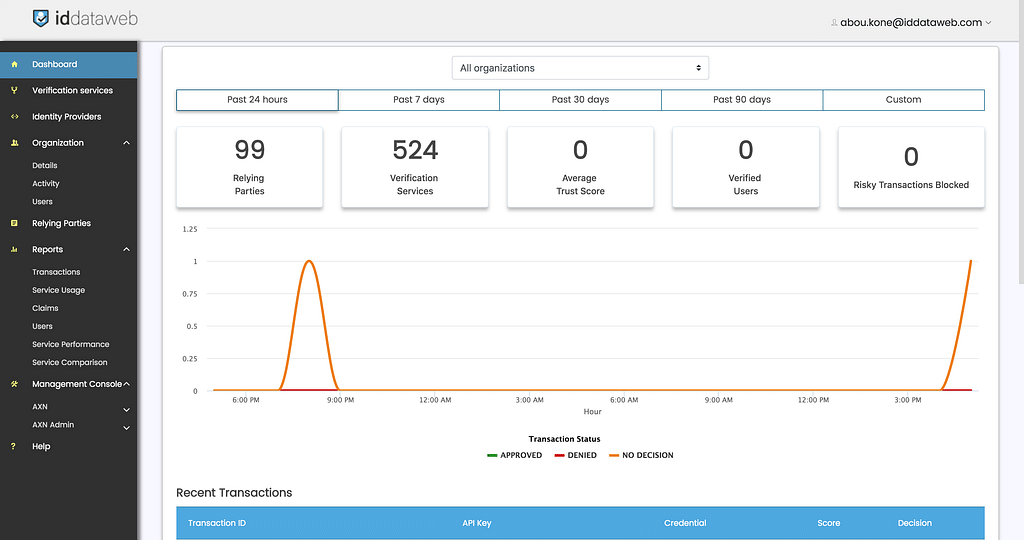This screenshot has width=1024, height=540.
Task: Open the All organizations dropdown
Action: [580, 68]
